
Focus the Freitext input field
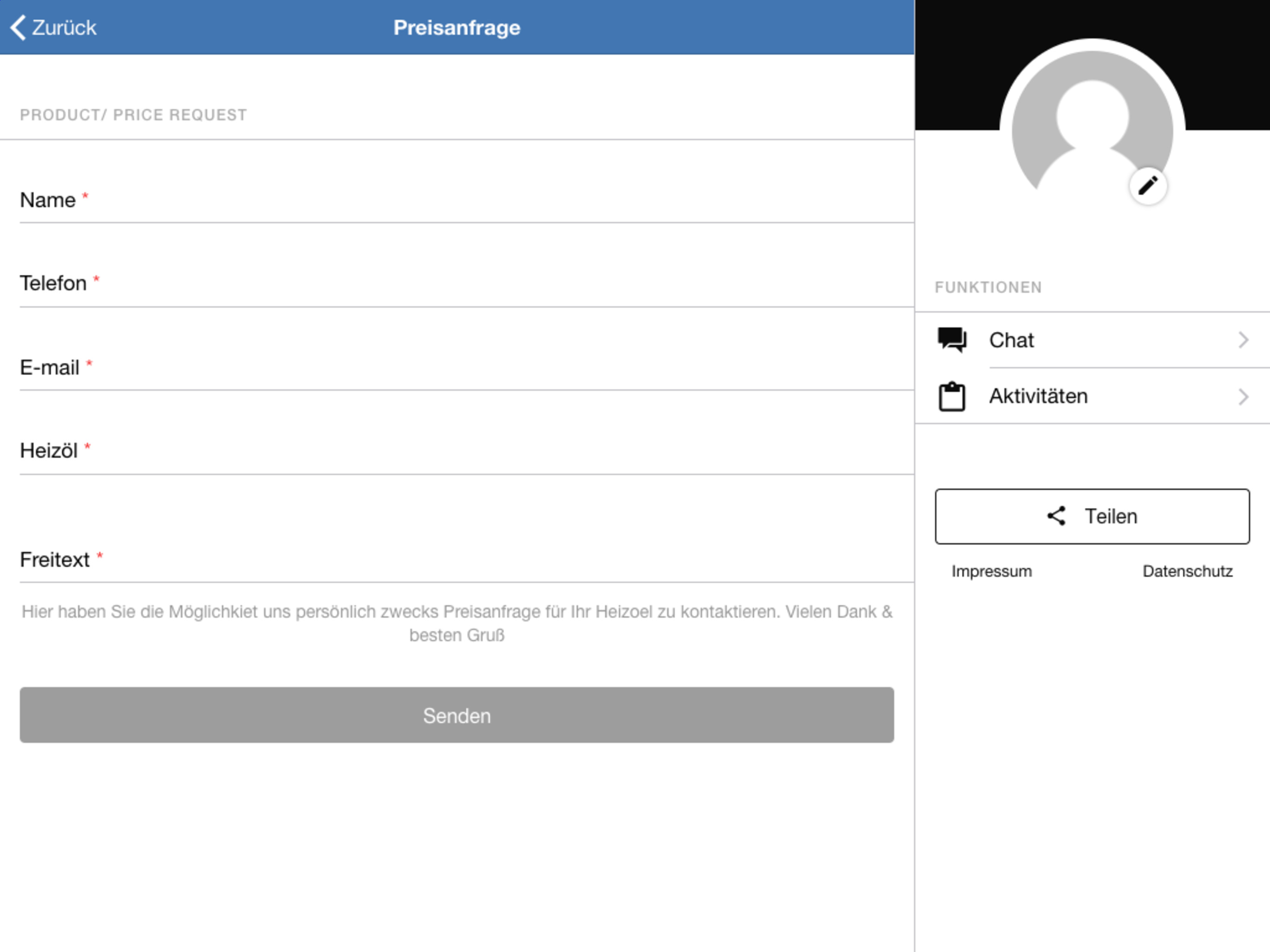coord(467,559)
